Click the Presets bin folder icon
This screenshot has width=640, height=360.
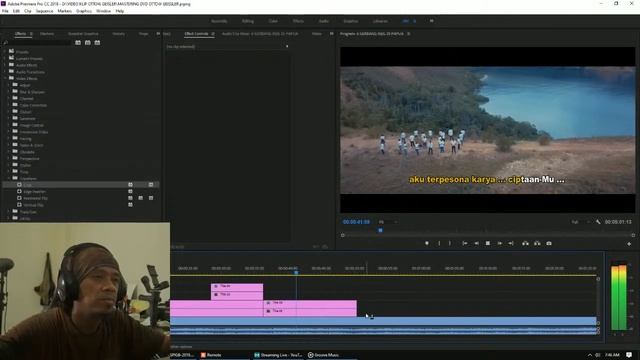pyautogui.click(x=11, y=51)
